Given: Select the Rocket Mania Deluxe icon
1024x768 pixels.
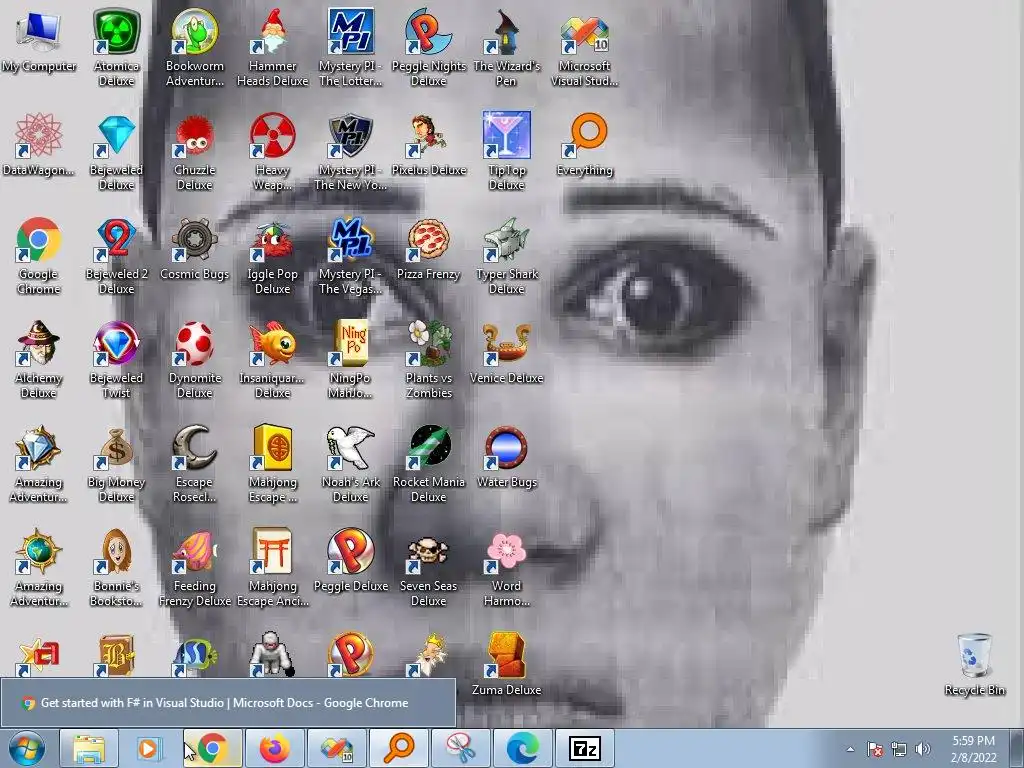Looking at the screenshot, I should coord(428,463).
